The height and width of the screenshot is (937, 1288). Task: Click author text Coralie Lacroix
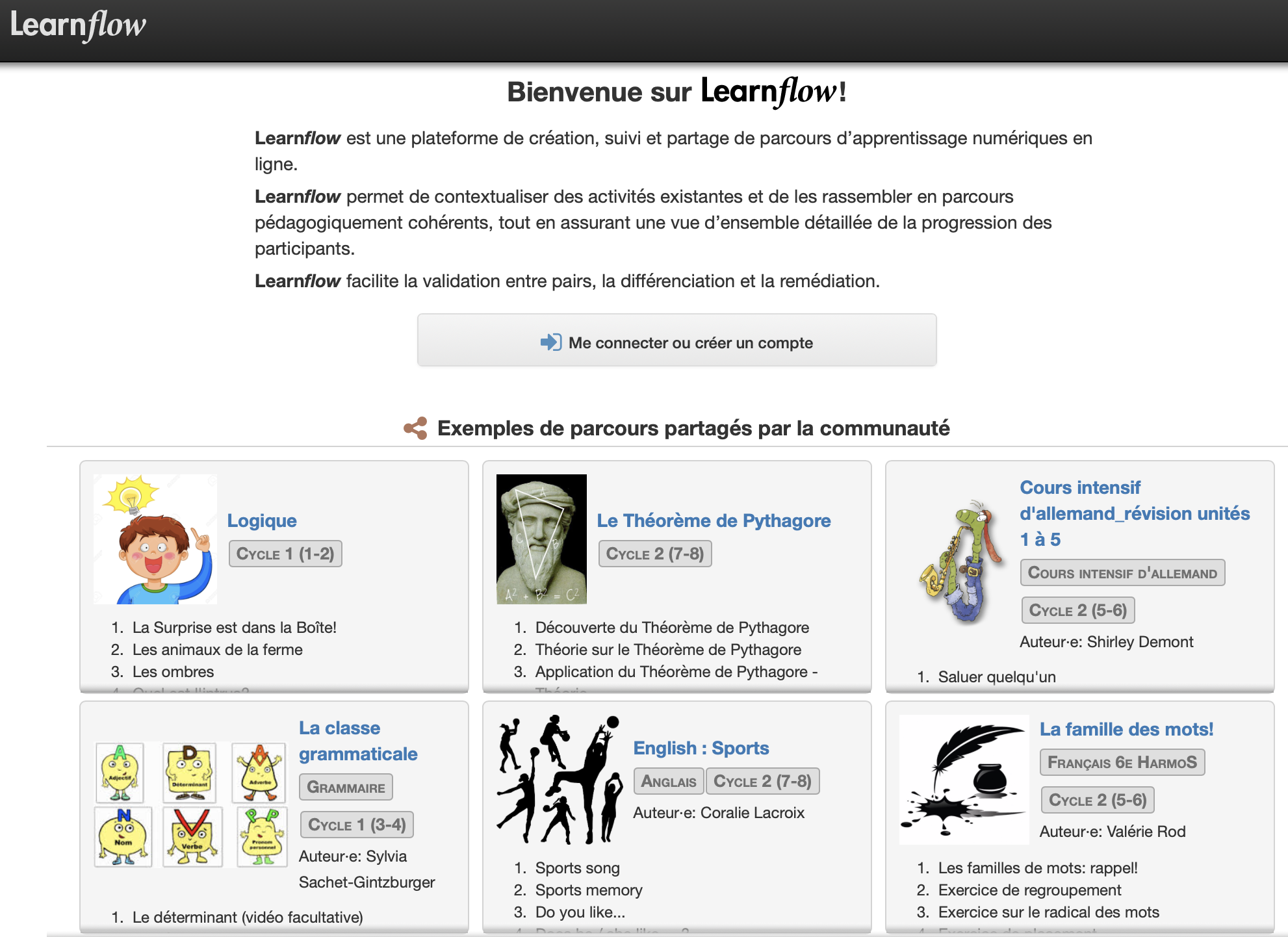752,813
